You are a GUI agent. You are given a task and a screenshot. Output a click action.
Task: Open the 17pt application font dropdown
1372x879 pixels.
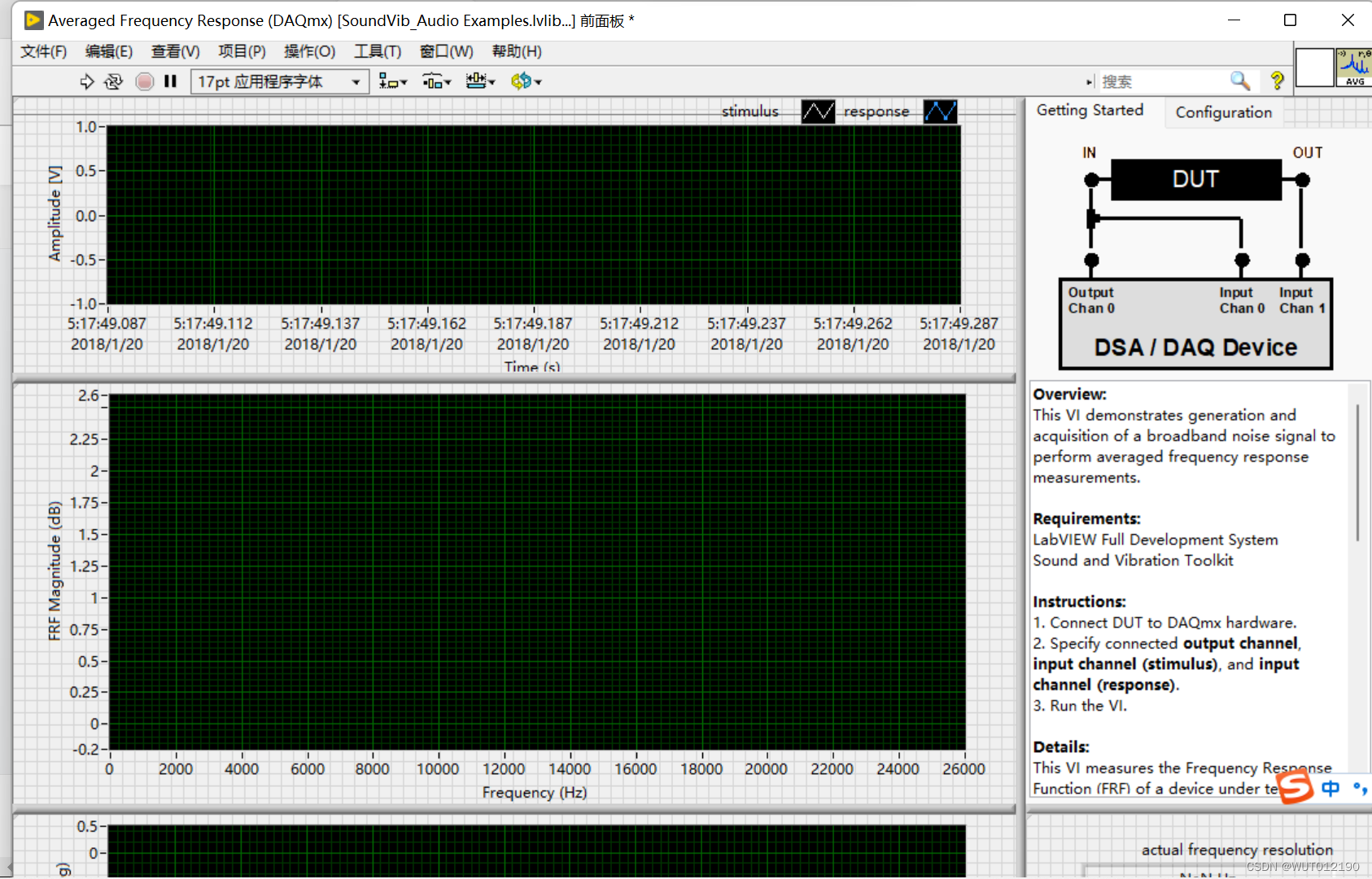(279, 81)
